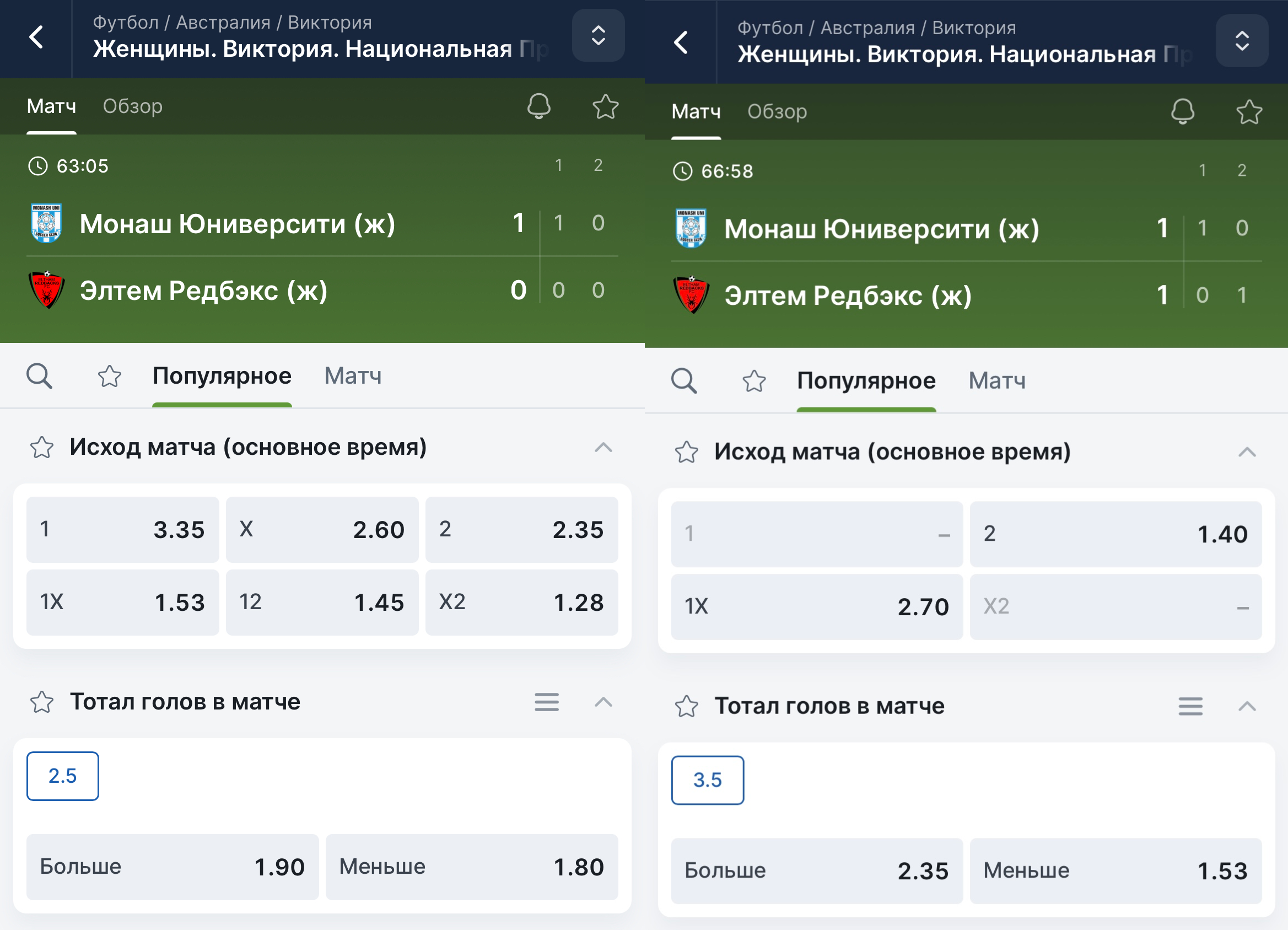
Task: Tap the back arrow in left screen header
Action: pyautogui.click(x=36, y=37)
